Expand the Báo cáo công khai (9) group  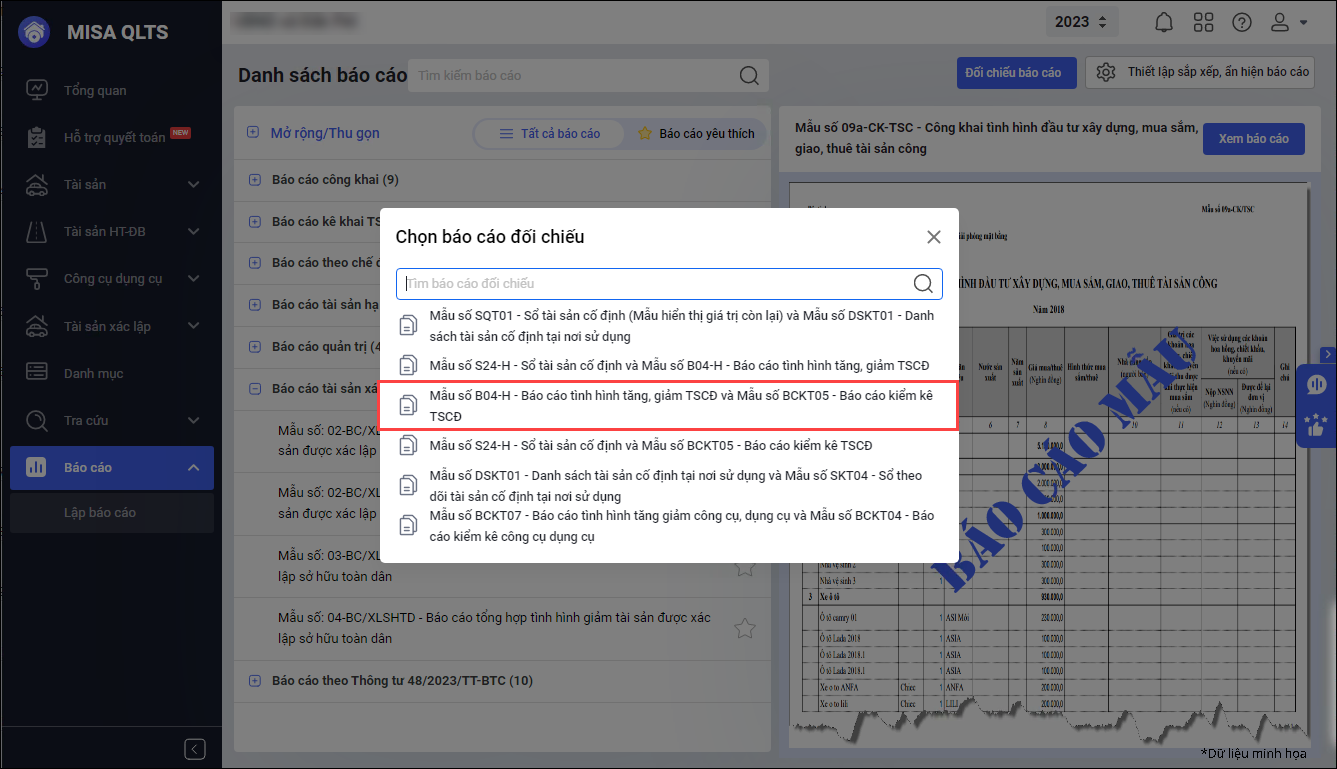point(254,180)
